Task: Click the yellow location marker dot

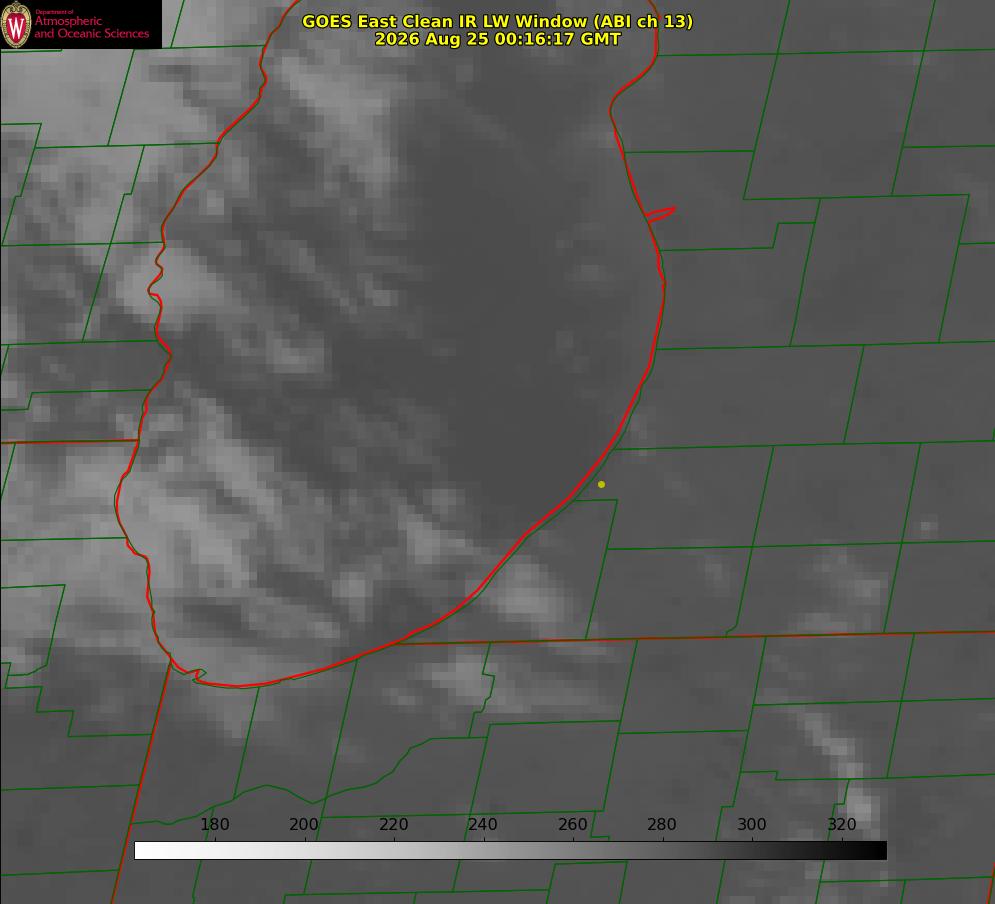Action: coord(601,484)
